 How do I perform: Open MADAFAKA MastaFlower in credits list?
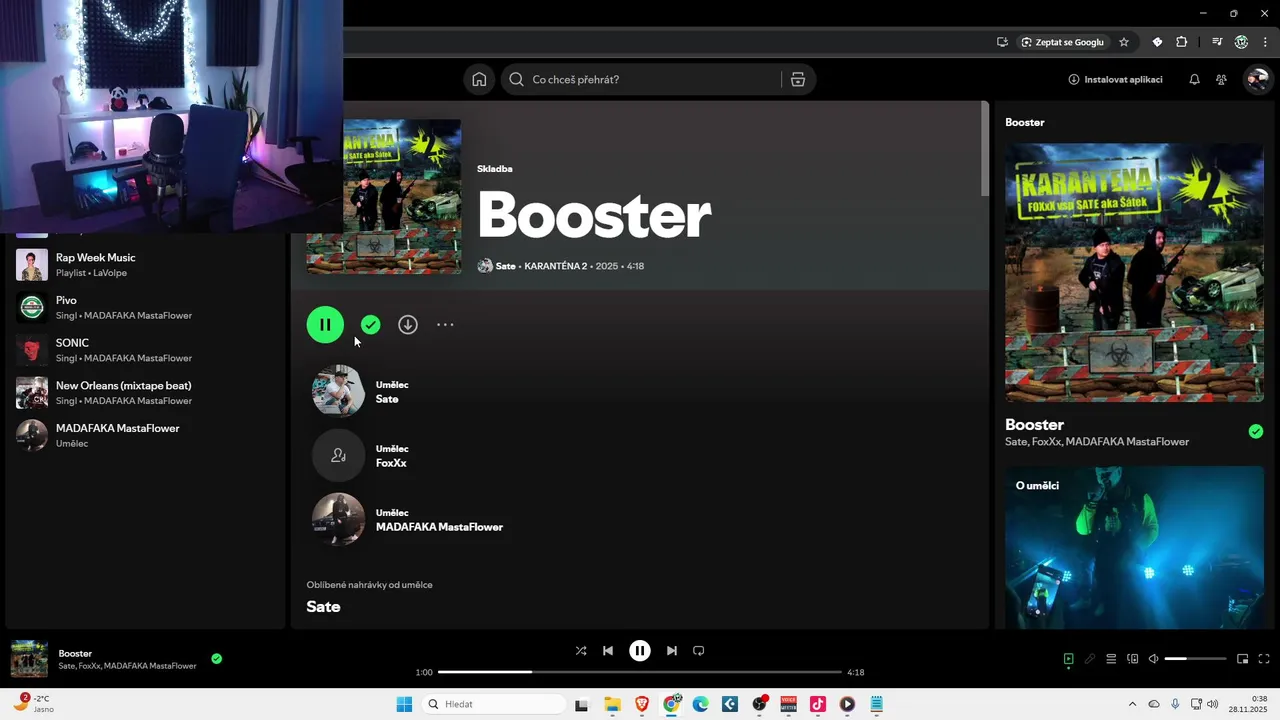pyautogui.click(x=439, y=526)
